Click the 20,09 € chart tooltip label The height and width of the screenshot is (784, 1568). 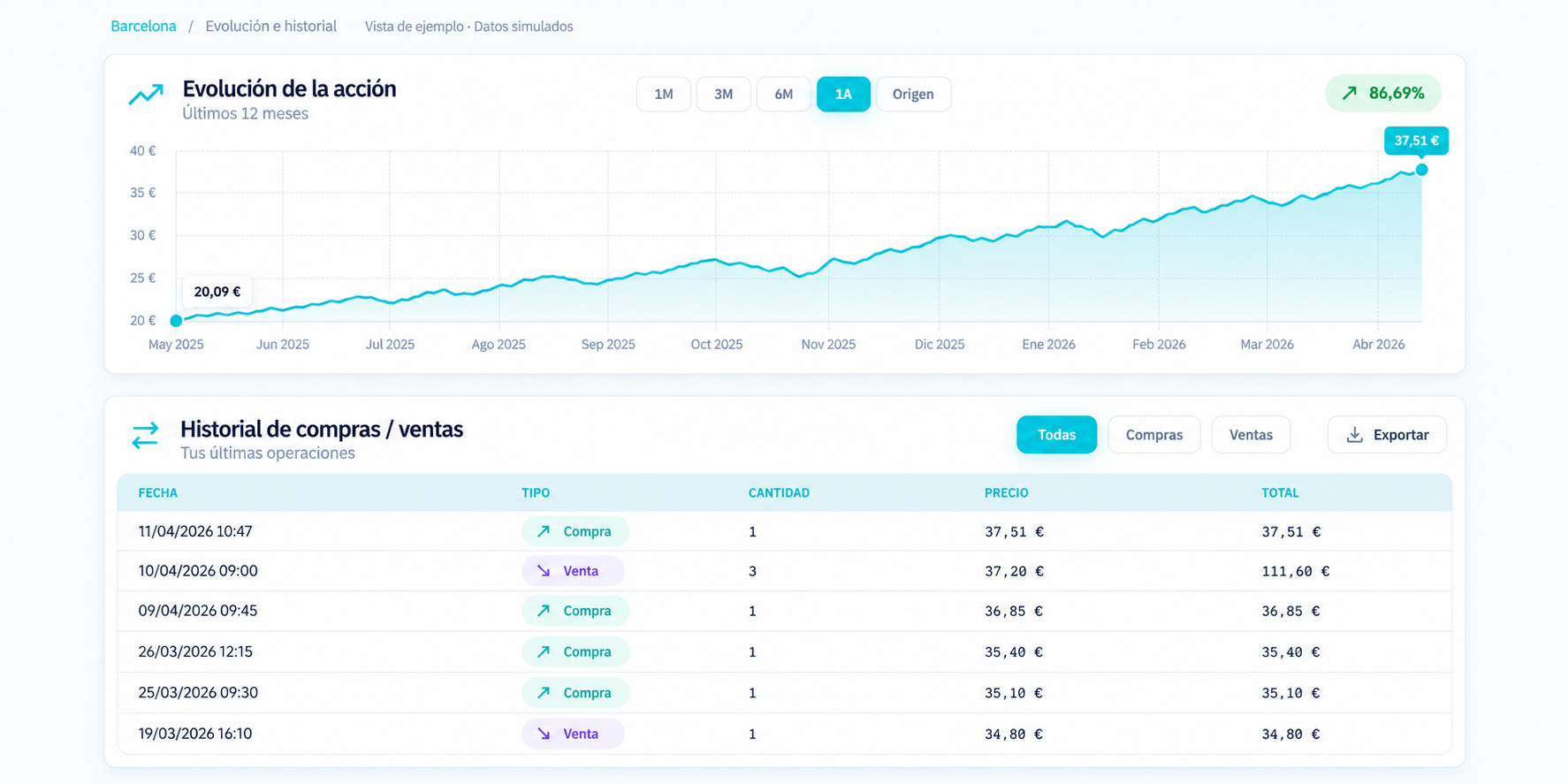217,292
